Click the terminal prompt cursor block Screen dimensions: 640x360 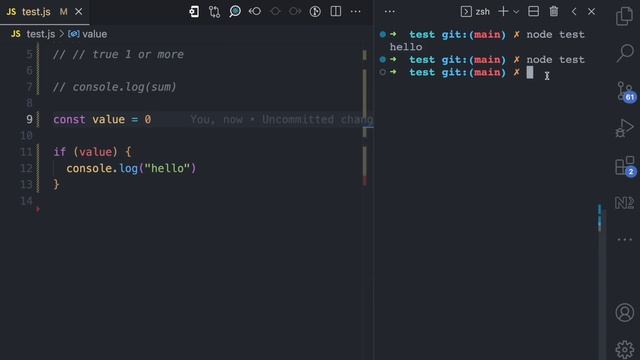(530, 73)
